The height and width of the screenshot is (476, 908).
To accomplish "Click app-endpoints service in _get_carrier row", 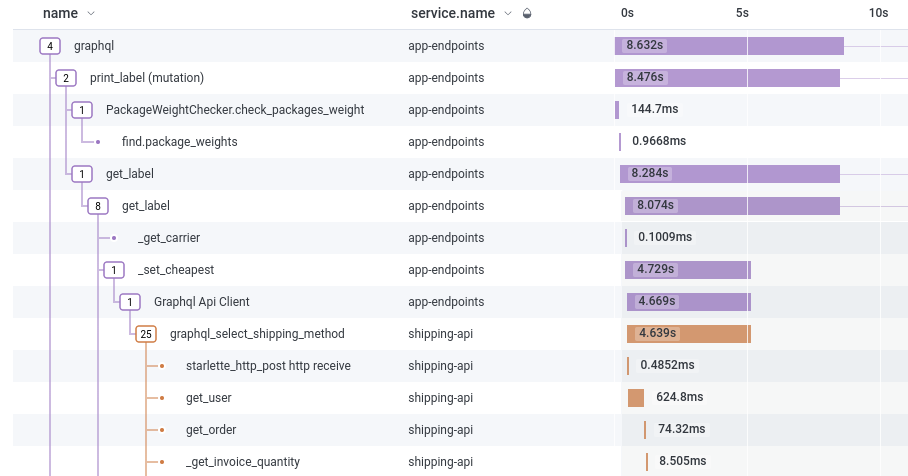I will coord(446,237).
